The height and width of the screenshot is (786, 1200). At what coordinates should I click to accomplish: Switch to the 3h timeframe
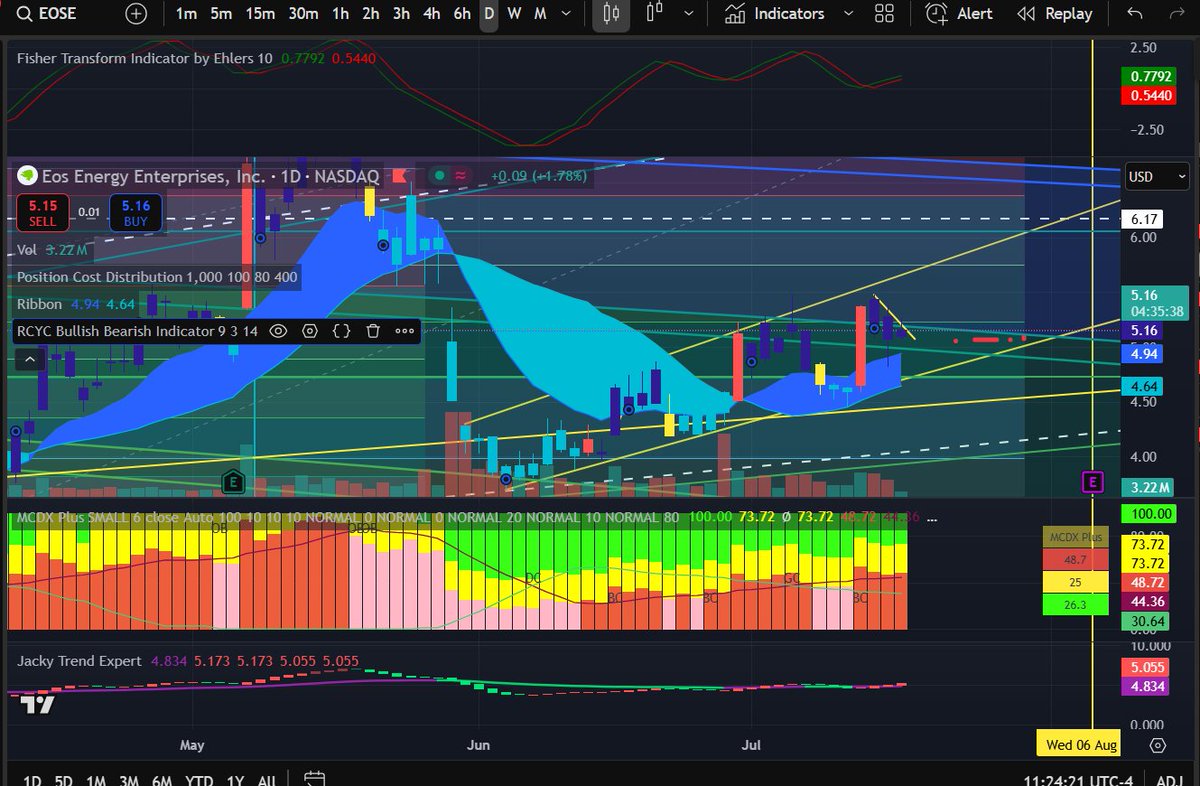401,14
